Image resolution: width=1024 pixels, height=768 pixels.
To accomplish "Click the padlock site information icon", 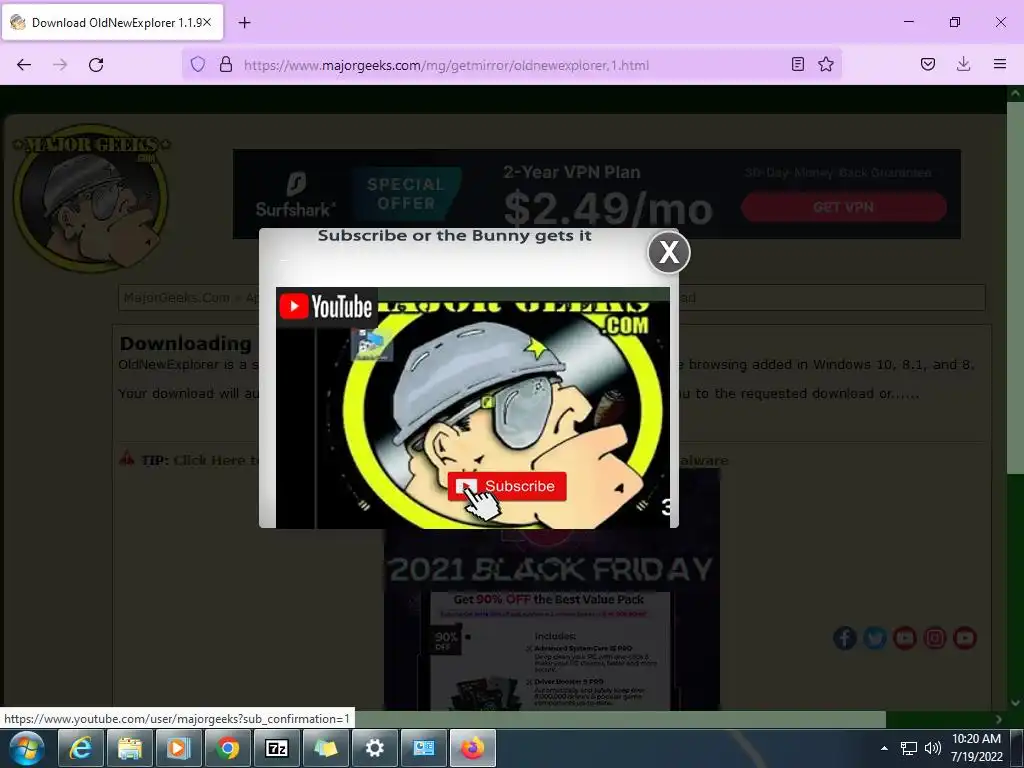I will tap(226, 64).
